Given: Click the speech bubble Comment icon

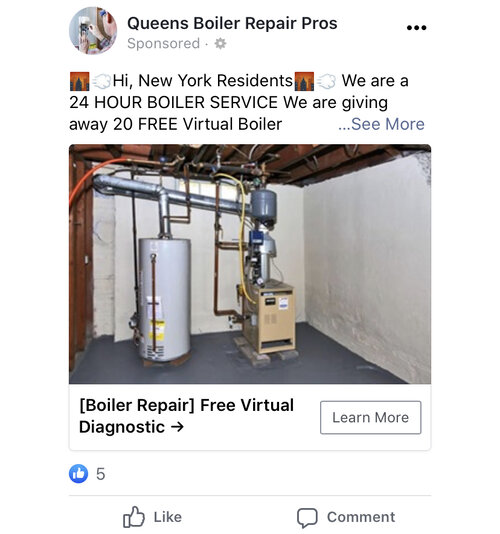Looking at the screenshot, I should point(307,518).
